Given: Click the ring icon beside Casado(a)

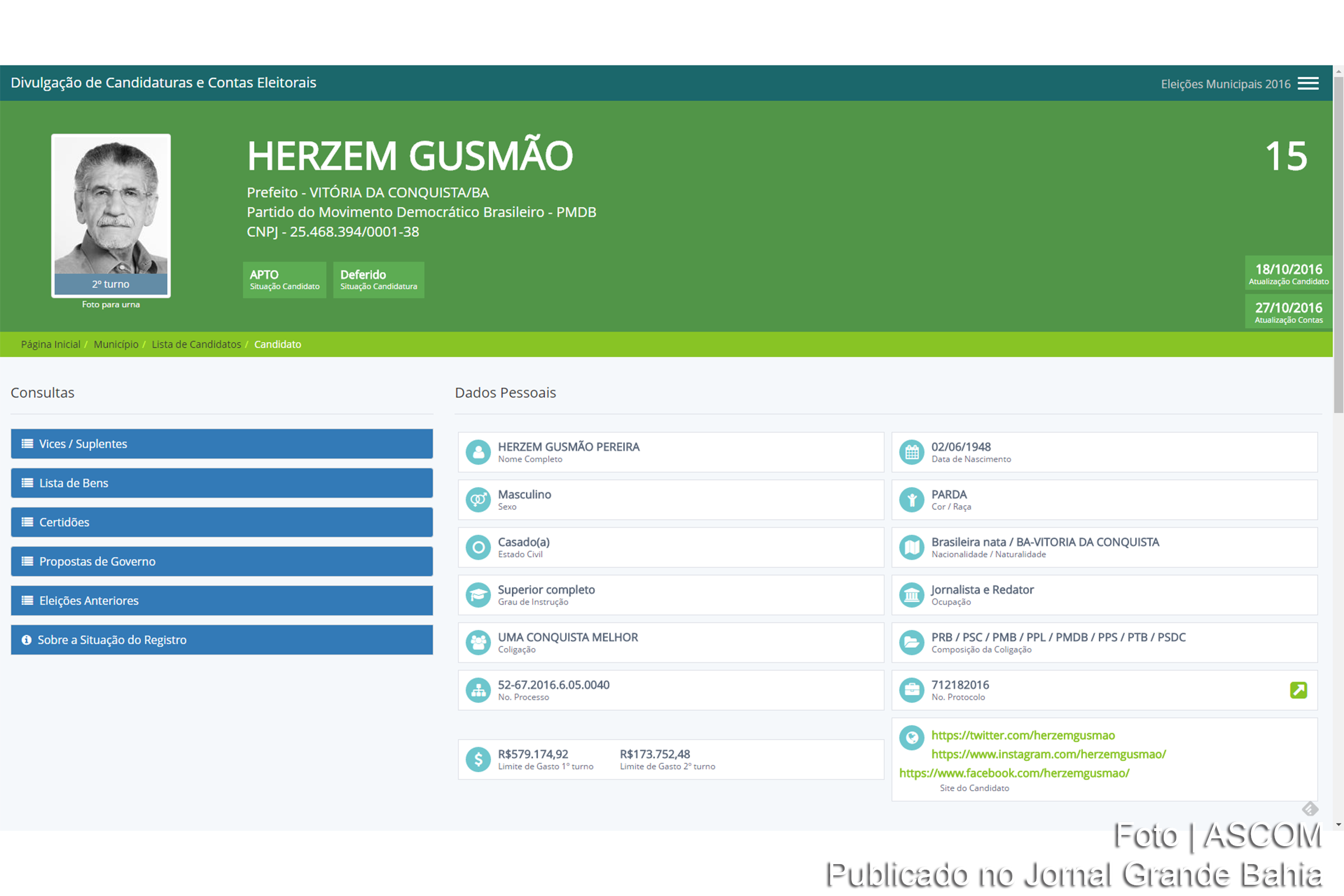Looking at the screenshot, I should (x=478, y=547).
